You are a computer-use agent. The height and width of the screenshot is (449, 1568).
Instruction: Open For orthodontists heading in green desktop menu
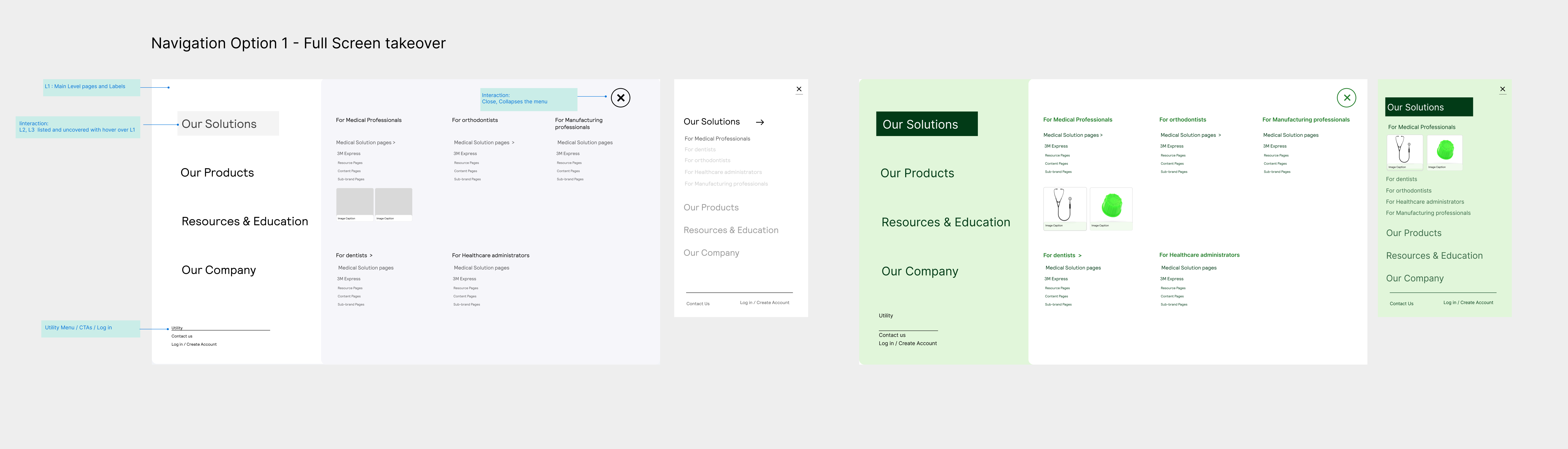pyautogui.click(x=1183, y=120)
